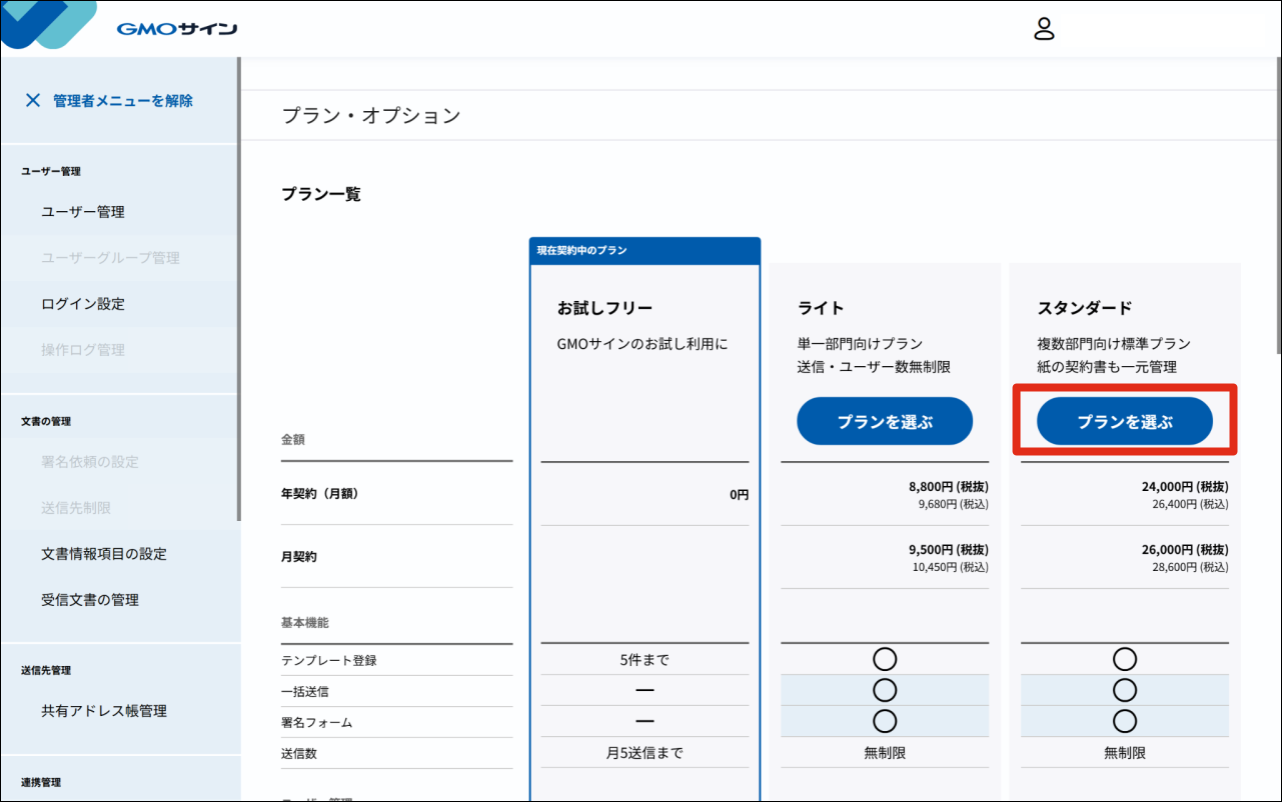Click the お試しフリー plan heading

604,308
